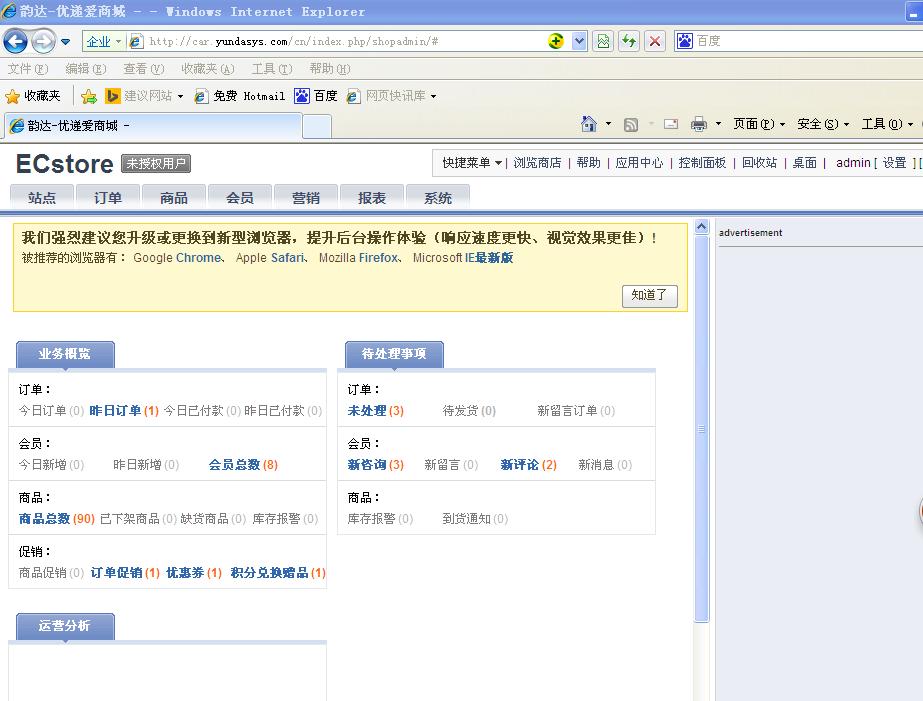This screenshot has height=701, width=923.
Task: Open the 编辑(E) menu
Action: (x=86, y=69)
